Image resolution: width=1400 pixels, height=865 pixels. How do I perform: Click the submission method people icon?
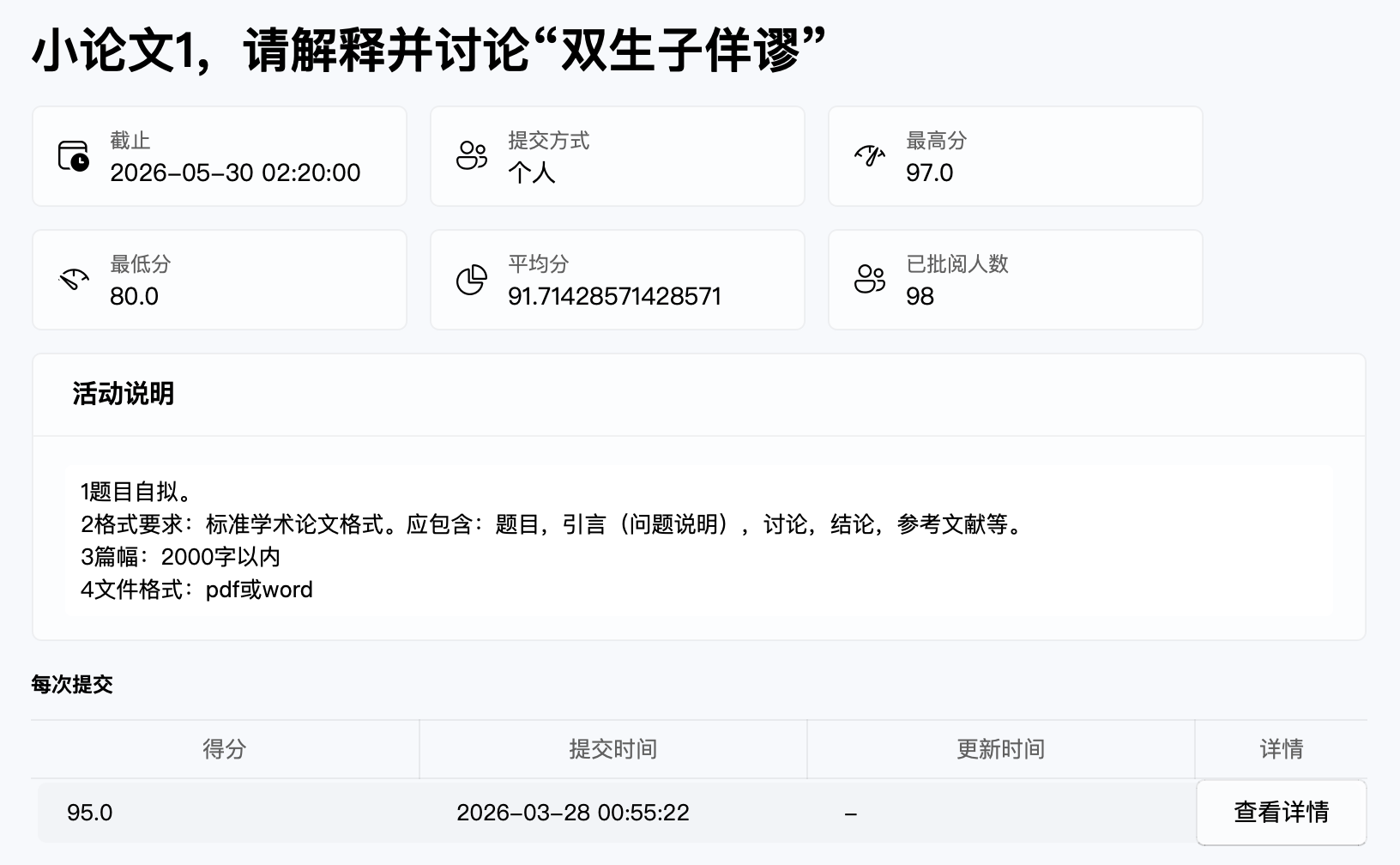pyautogui.click(x=472, y=156)
